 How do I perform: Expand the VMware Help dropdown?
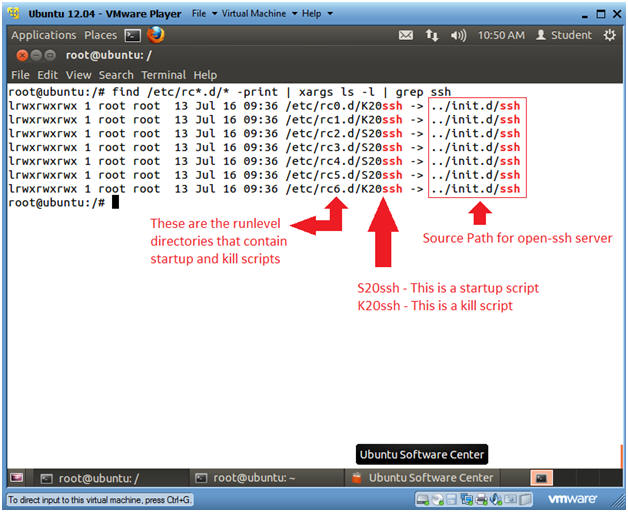tap(317, 14)
